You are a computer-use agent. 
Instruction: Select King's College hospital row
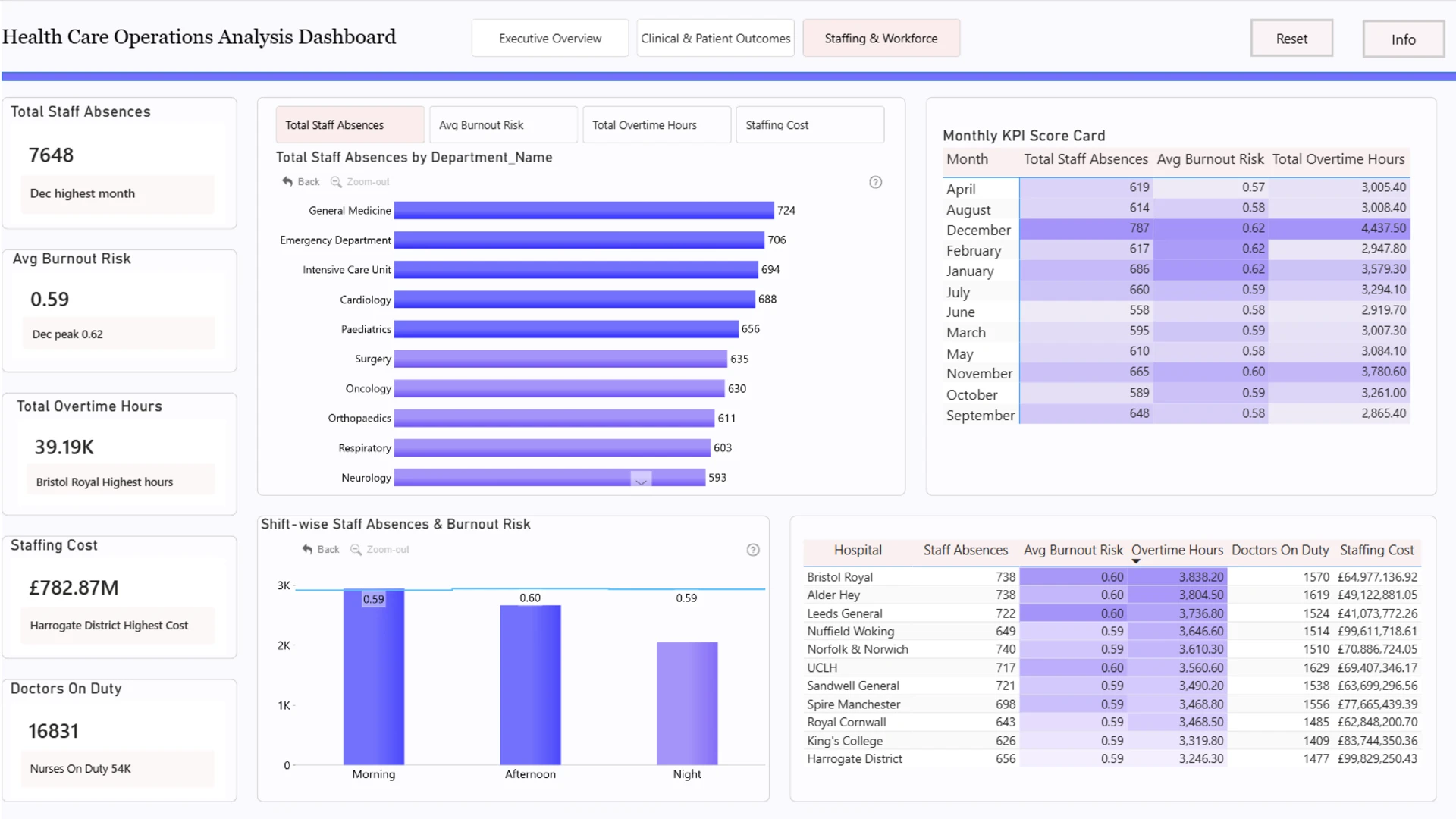(x=1112, y=741)
